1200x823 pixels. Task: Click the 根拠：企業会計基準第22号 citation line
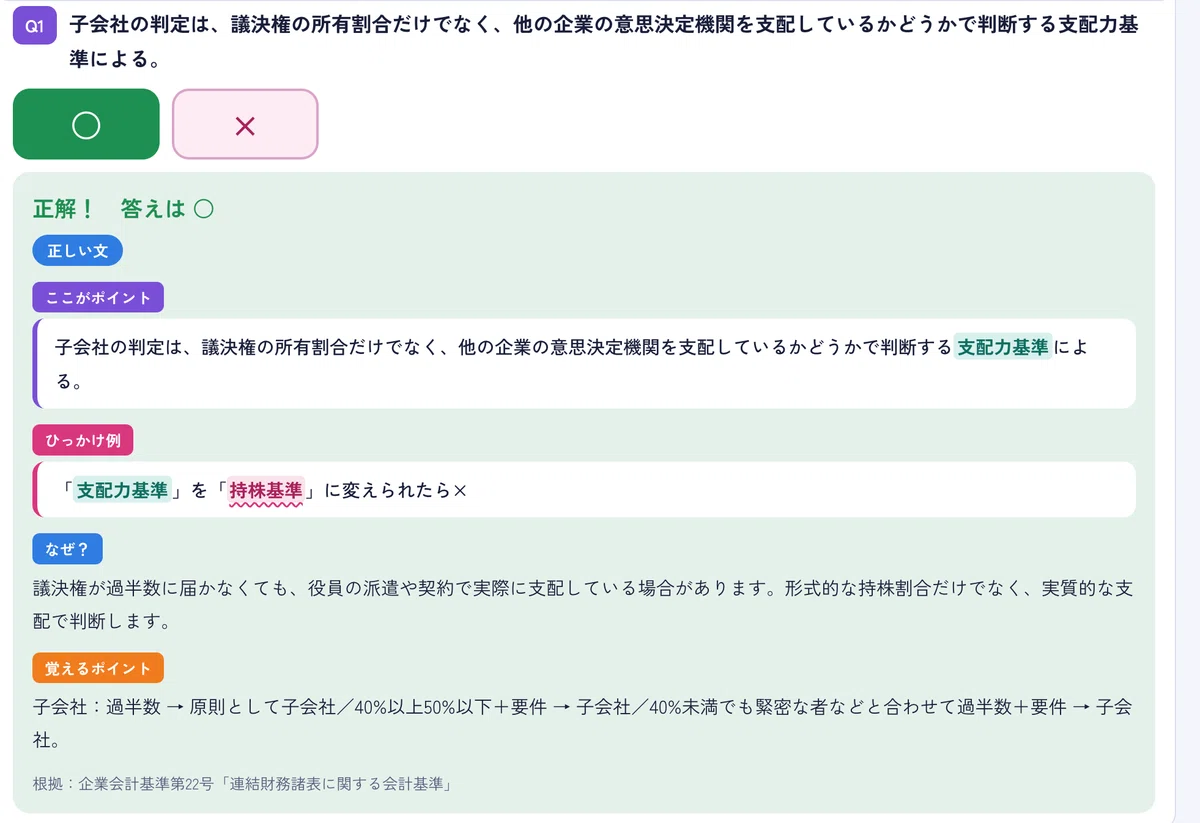[x=242, y=784]
